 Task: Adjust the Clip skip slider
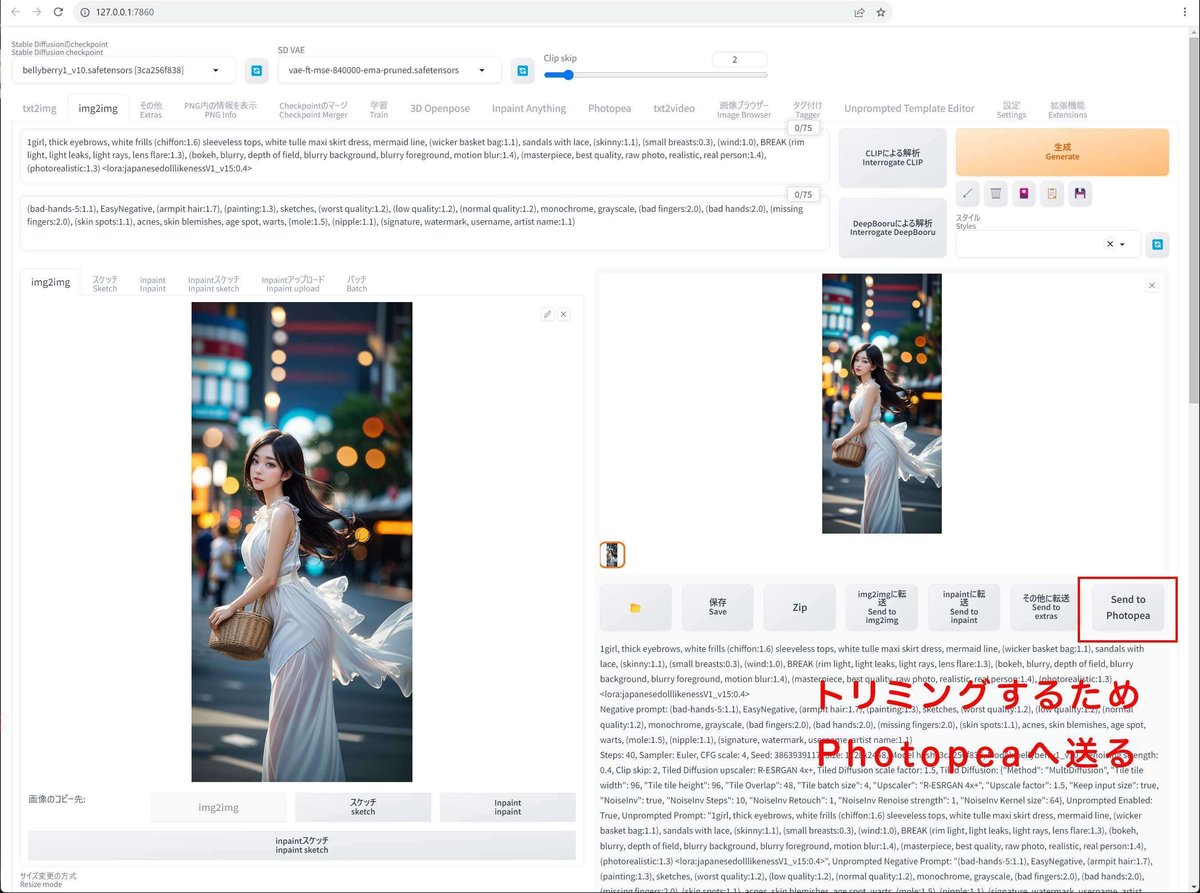click(656, 75)
